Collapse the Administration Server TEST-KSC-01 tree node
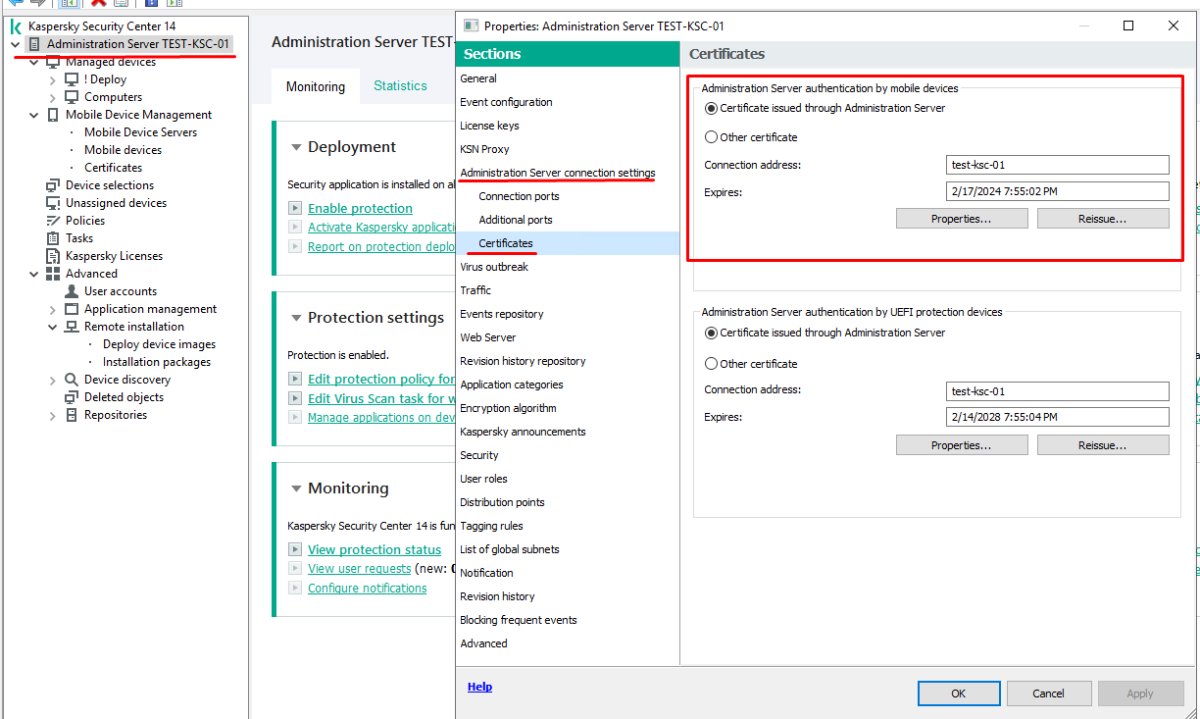This screenshot has height=719, width=1200. (x=15, y=44)
